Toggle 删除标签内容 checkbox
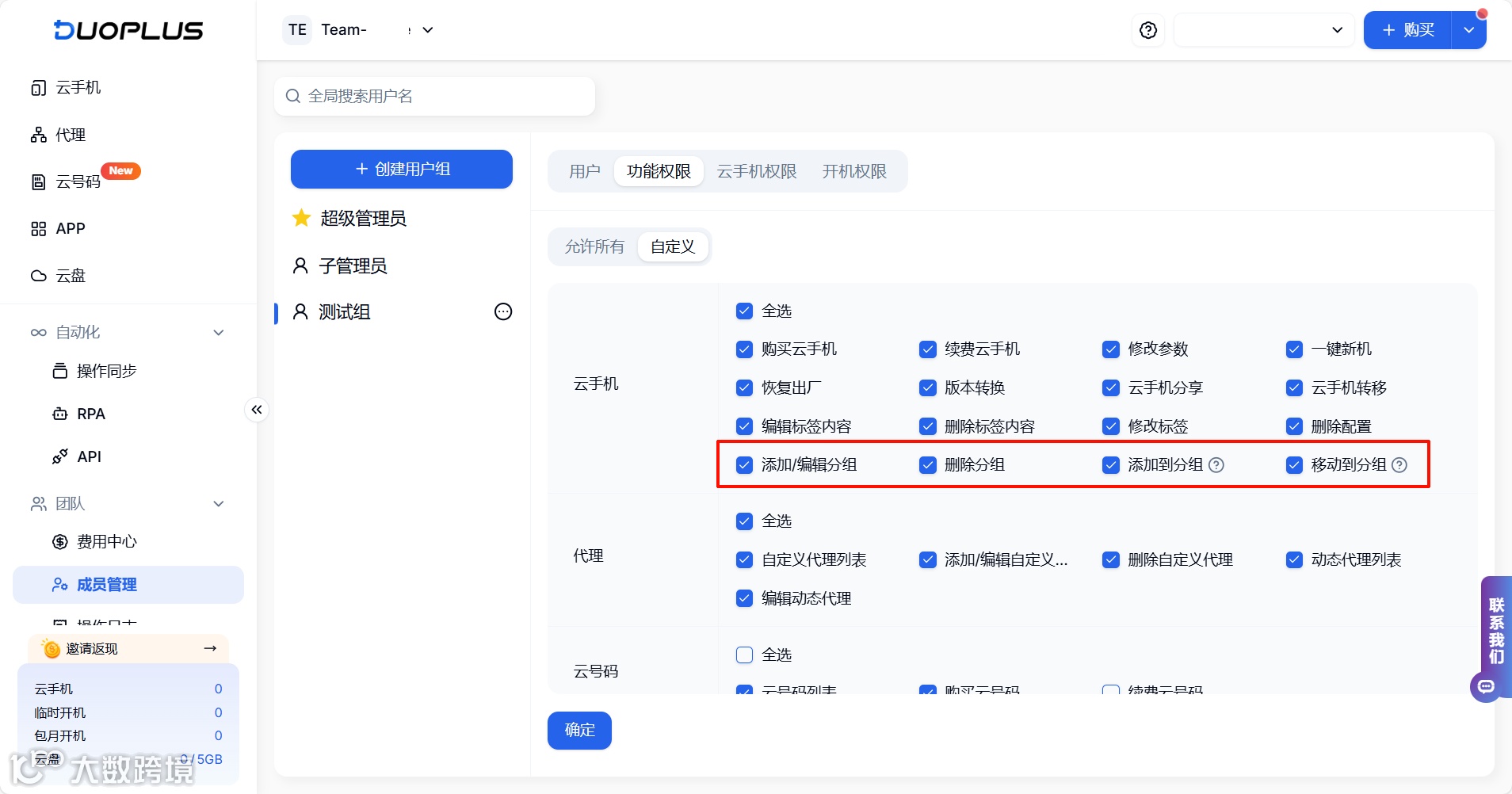The image size is (1512, 794). pos(928,426)
